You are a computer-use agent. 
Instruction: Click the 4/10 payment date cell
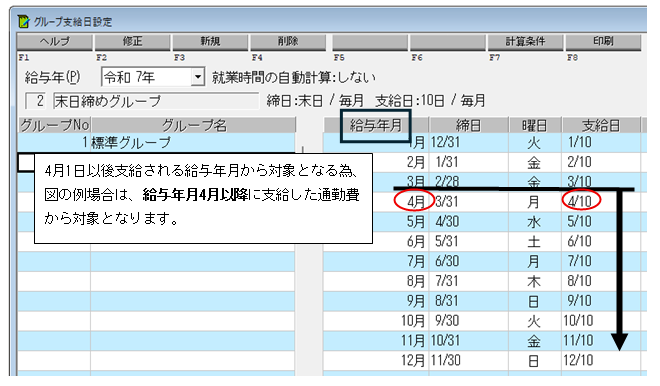coord(601,202)
